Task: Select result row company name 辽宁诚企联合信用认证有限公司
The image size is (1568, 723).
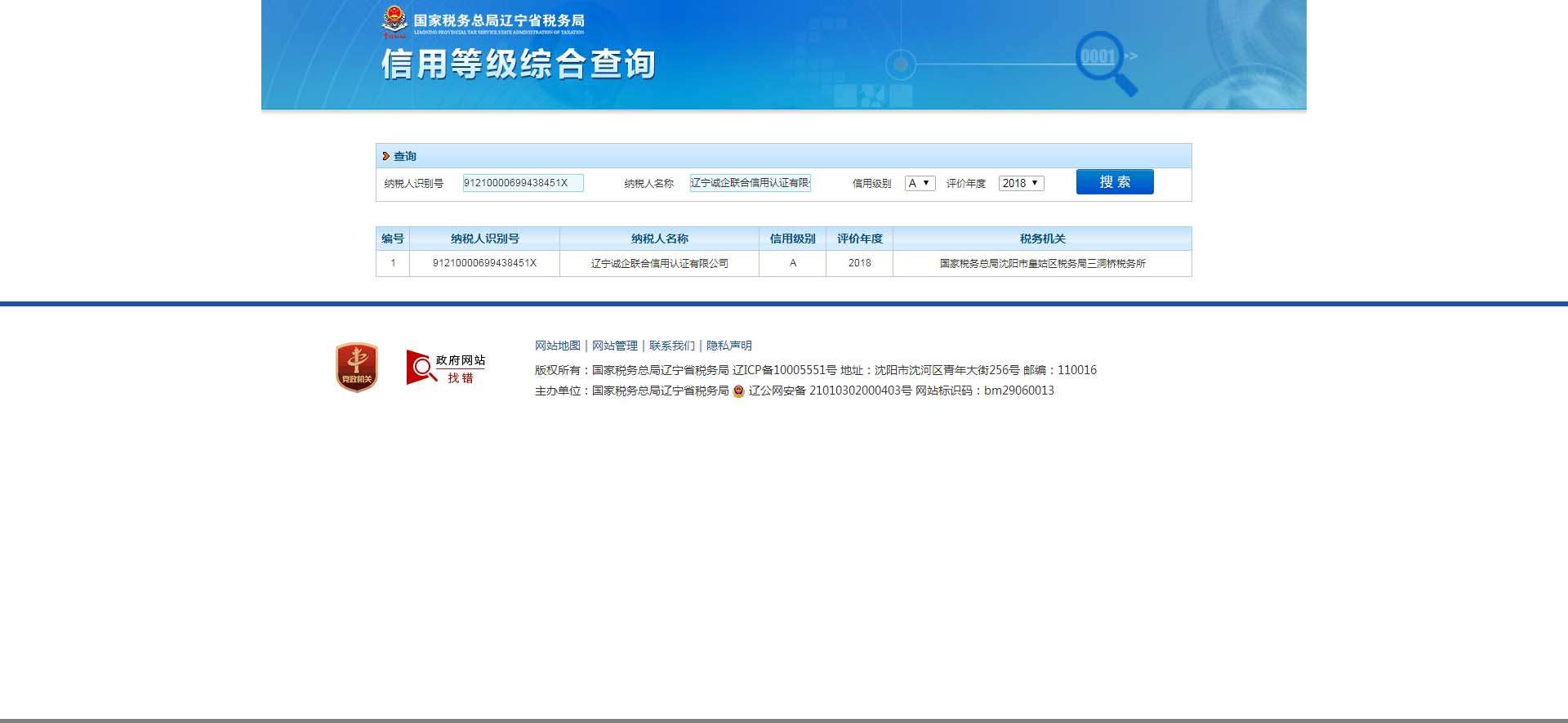Action: [x=659, y=263]
